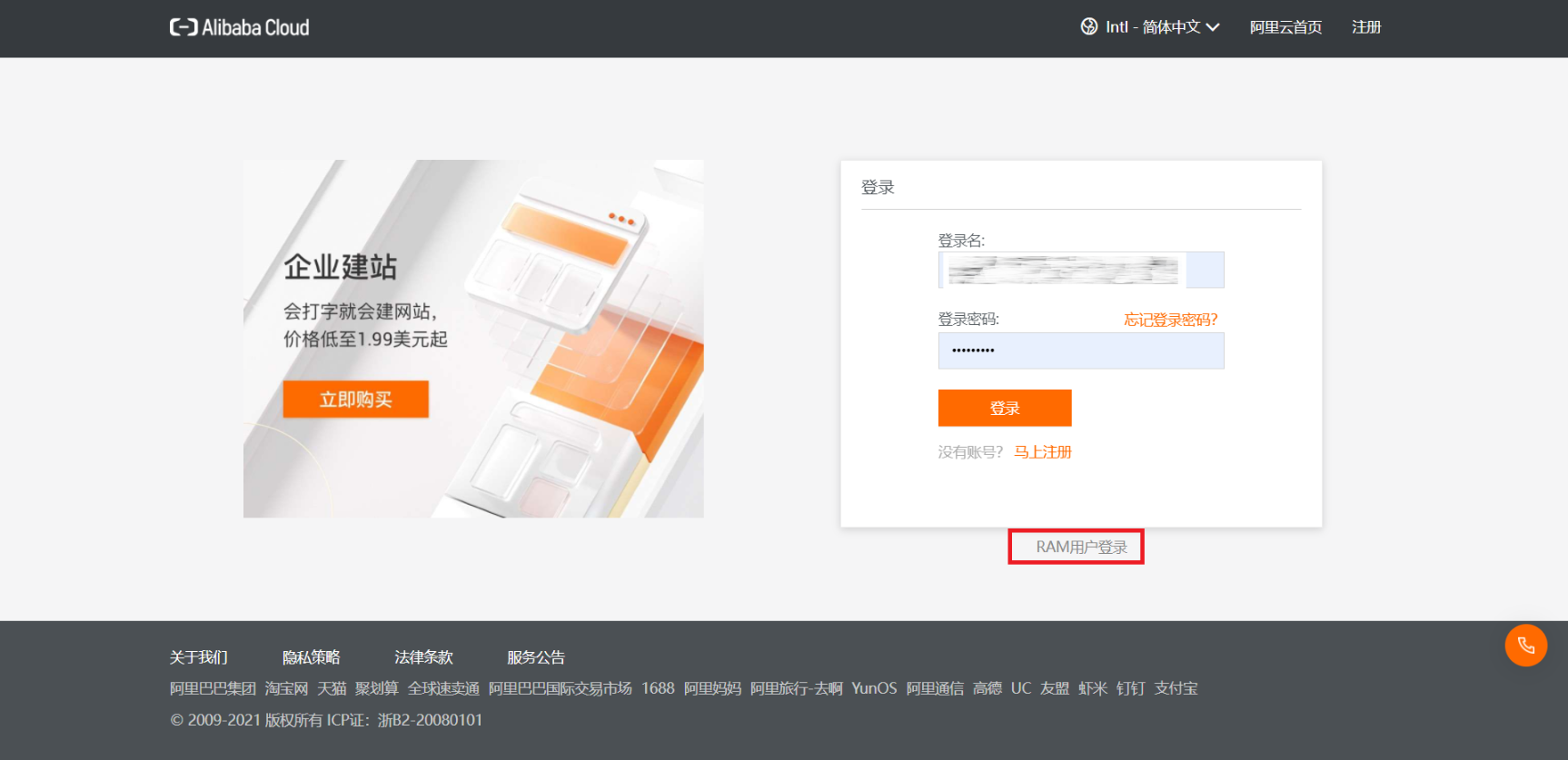Visit the 淘宝网 footer link
Image resolution: width=1568 pixels, height=760 pixels.
point(286,688)
